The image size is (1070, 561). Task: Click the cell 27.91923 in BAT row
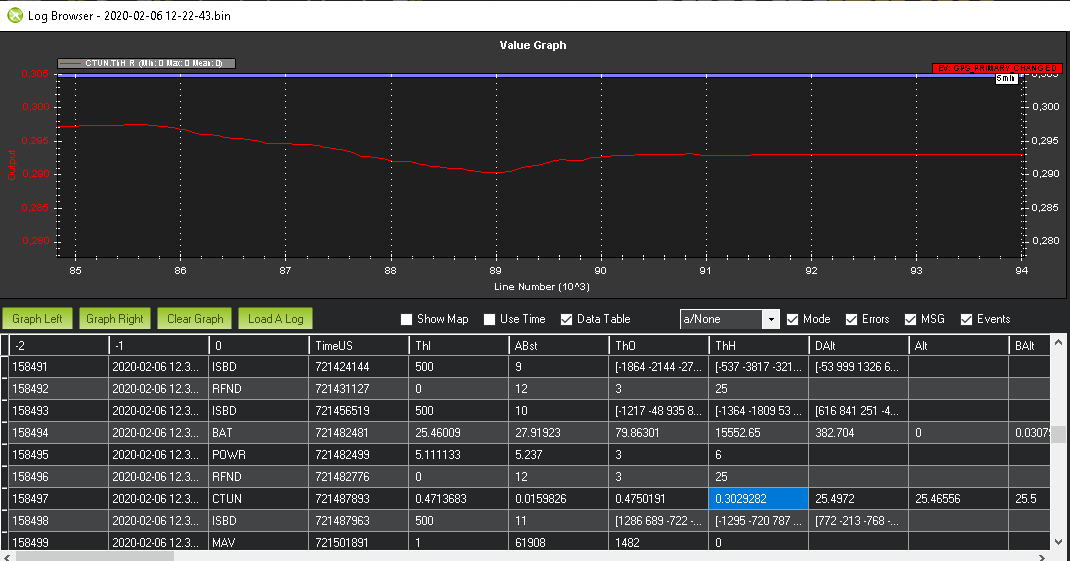[559, 433]
